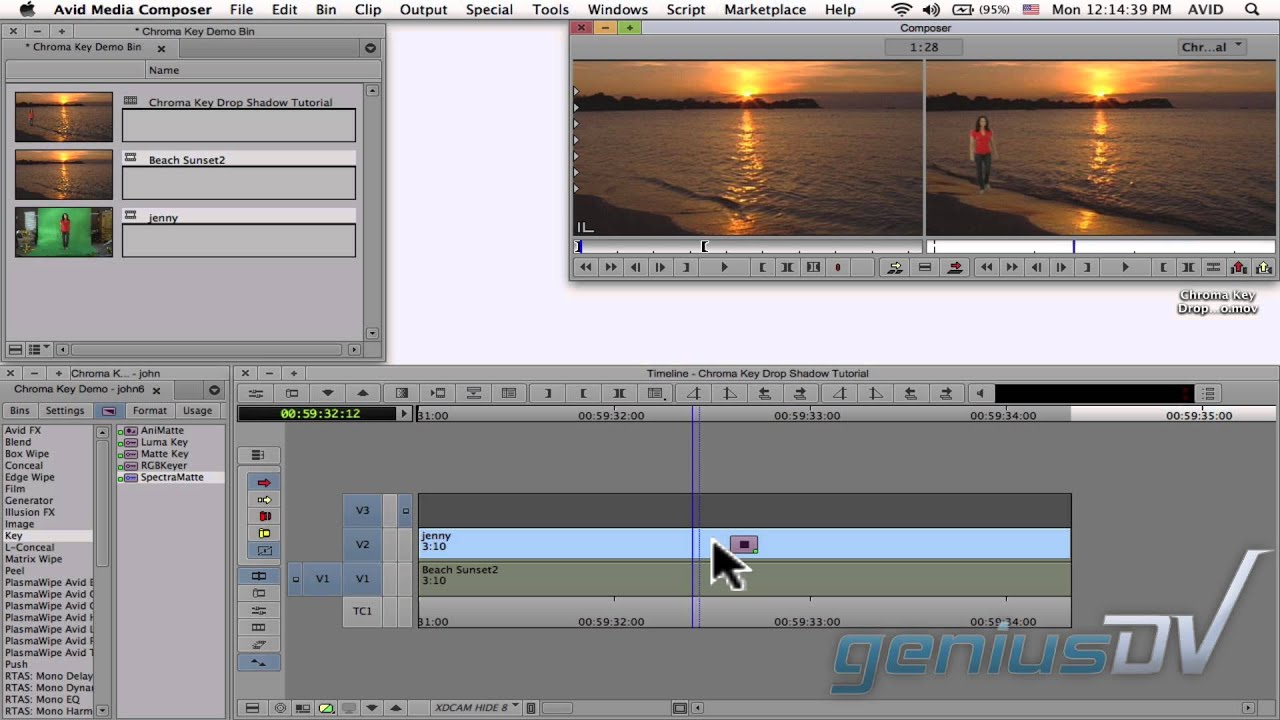
Task: Select the Blend effect category
Action: 18,442
